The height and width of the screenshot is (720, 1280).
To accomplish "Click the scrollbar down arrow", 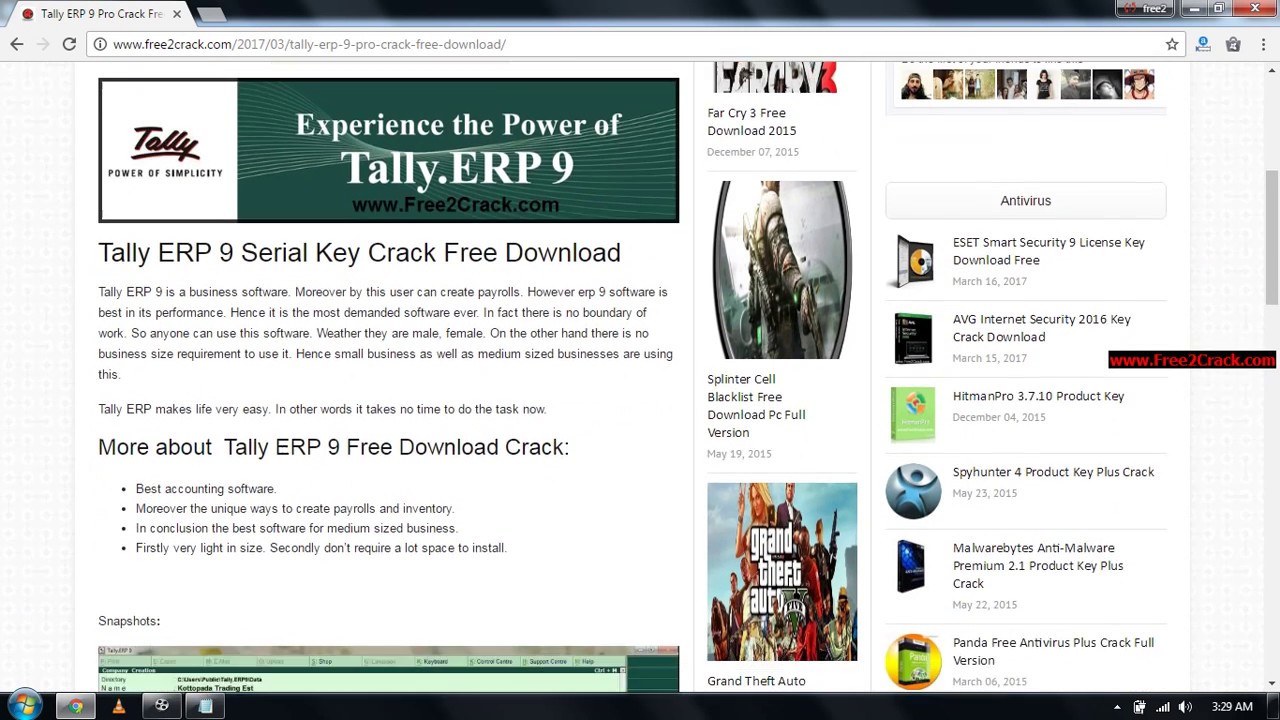I will (1272, 683).
